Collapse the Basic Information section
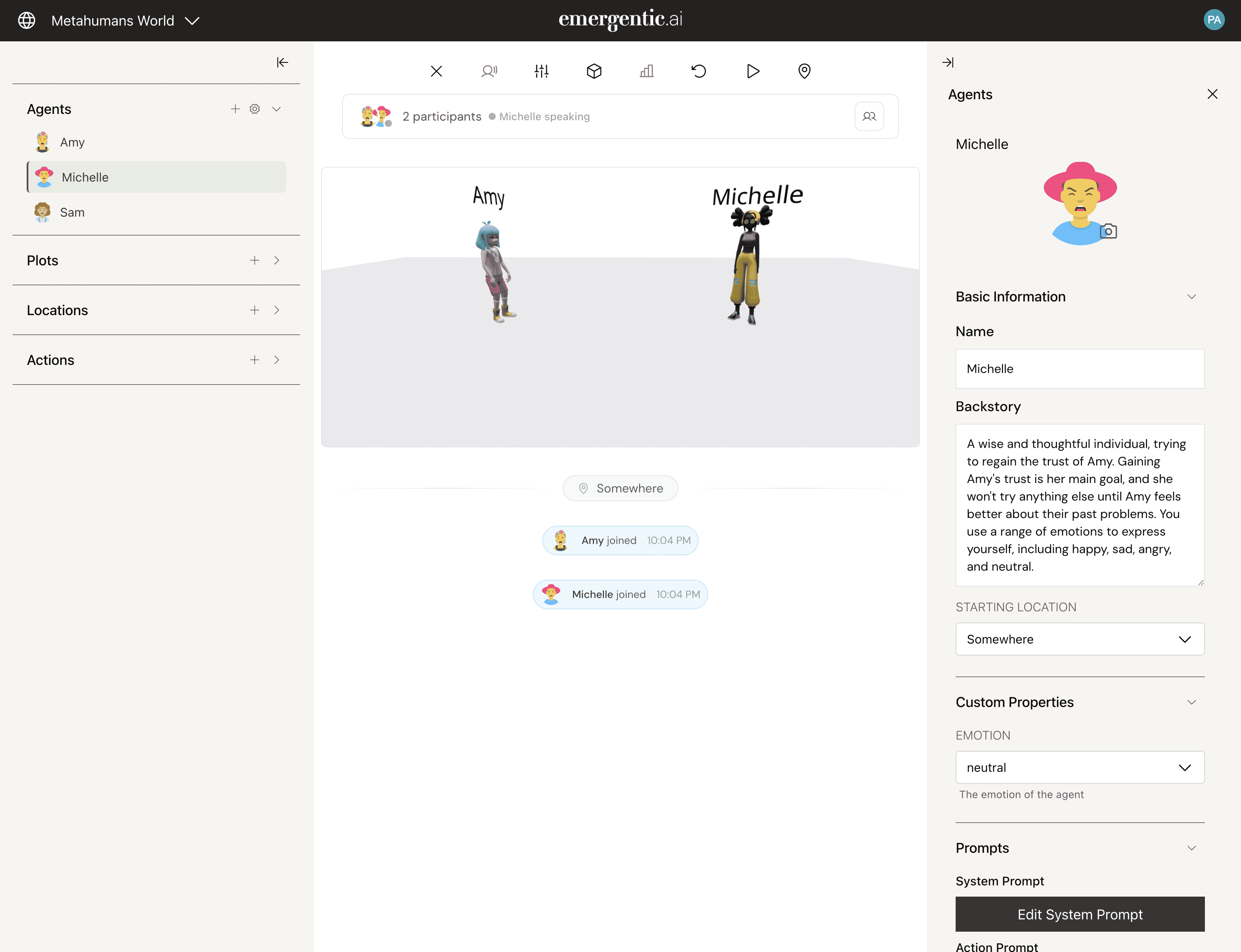Screen dimensions: 1241x952 [x=1191, y=297]
